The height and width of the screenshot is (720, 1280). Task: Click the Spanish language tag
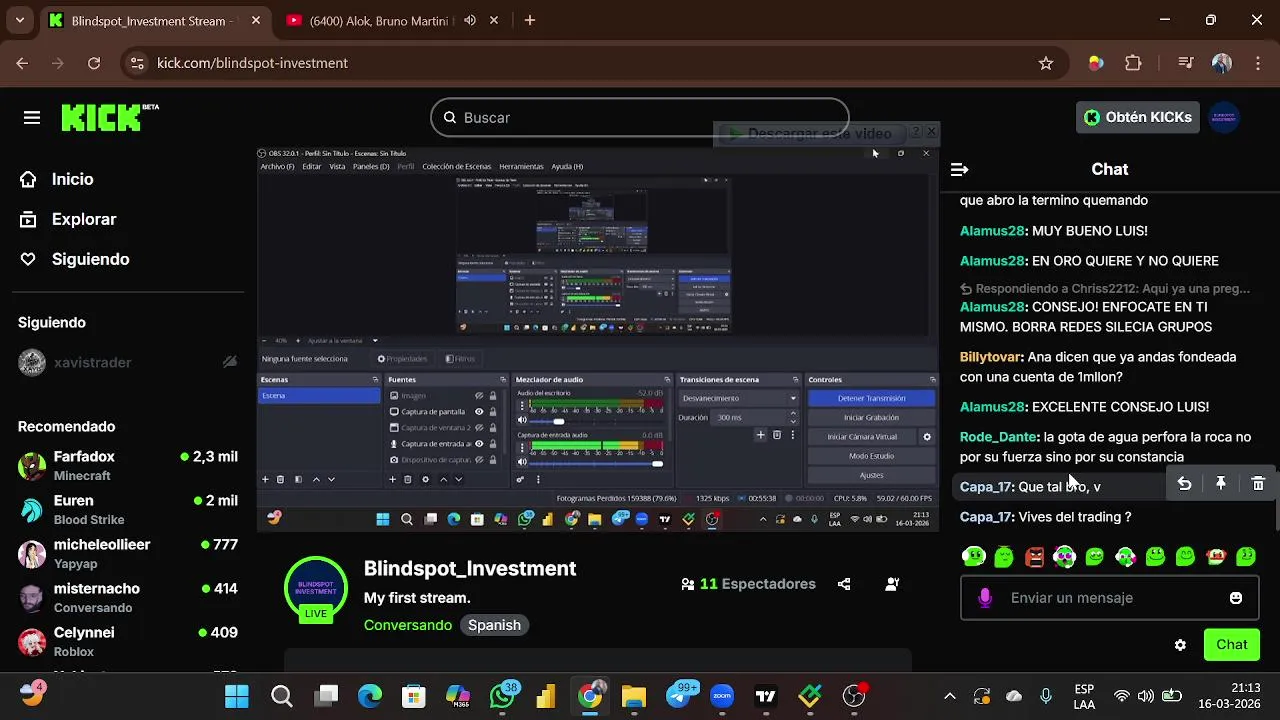pyautogui.click(x=494, y=625)
